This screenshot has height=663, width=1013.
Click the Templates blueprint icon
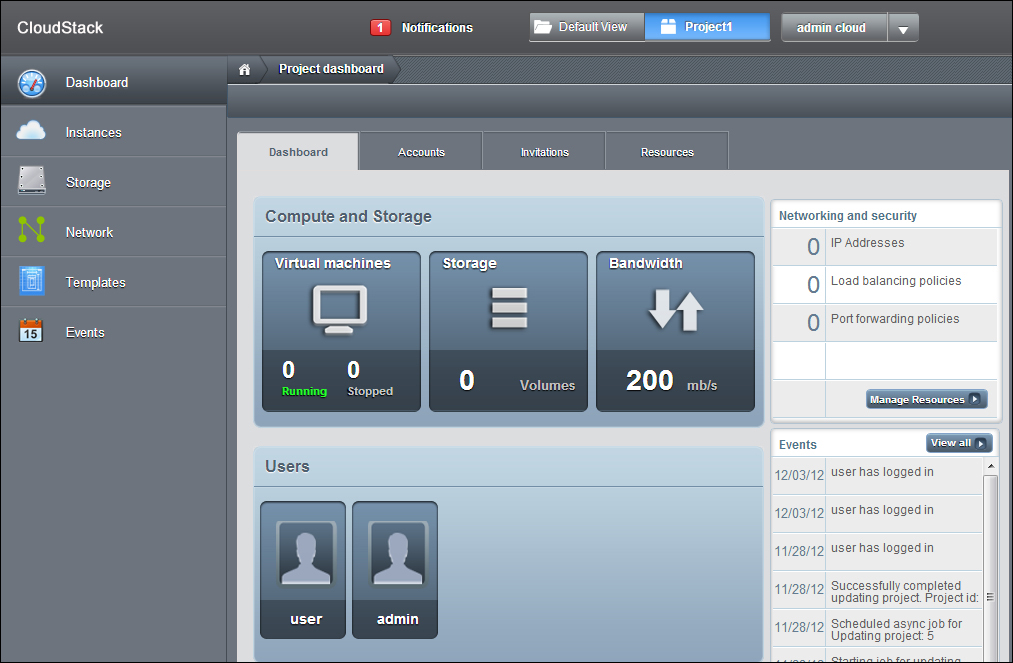click(32, 281)
